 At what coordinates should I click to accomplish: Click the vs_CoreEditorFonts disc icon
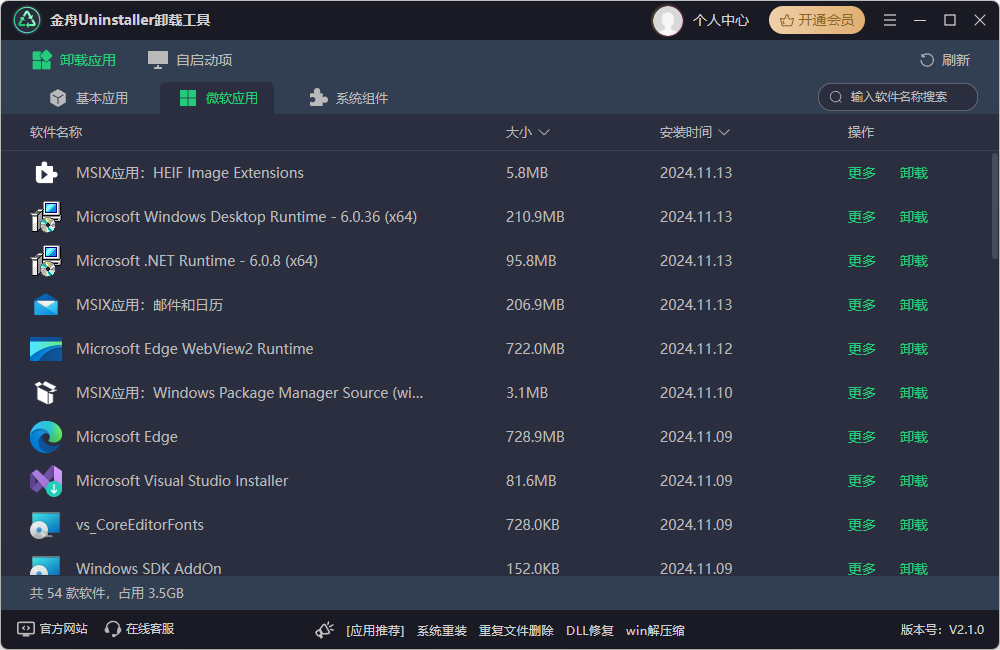(46, 525)
